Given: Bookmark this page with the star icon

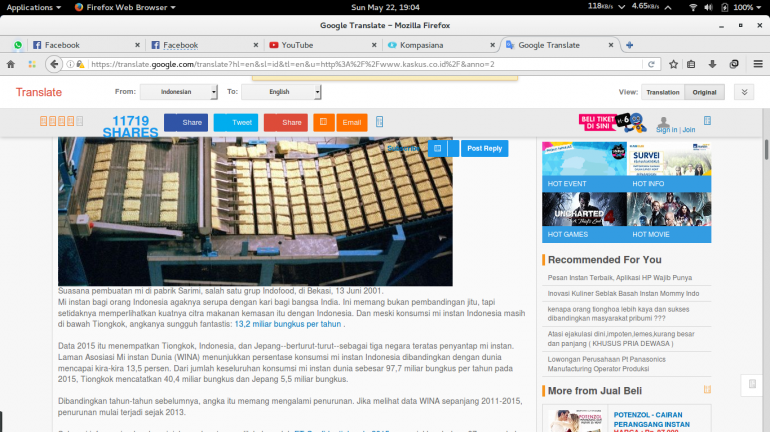Looking at the screenshot, I should tap(673, 64).
